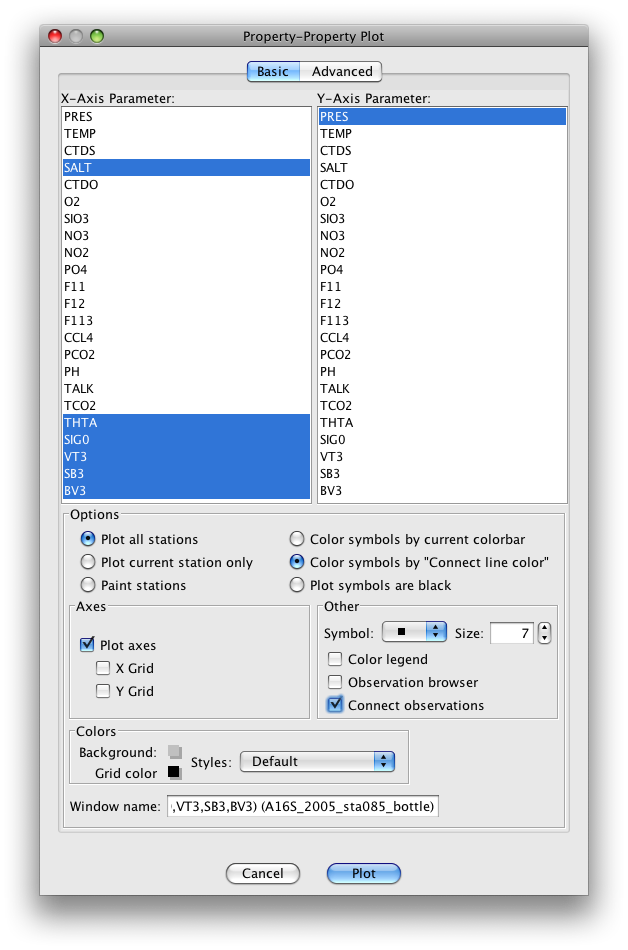Image resolution: width=628 pixels, height=950 pixels.
Task: Click the symbol Size input field
Action: click(512, 633)
